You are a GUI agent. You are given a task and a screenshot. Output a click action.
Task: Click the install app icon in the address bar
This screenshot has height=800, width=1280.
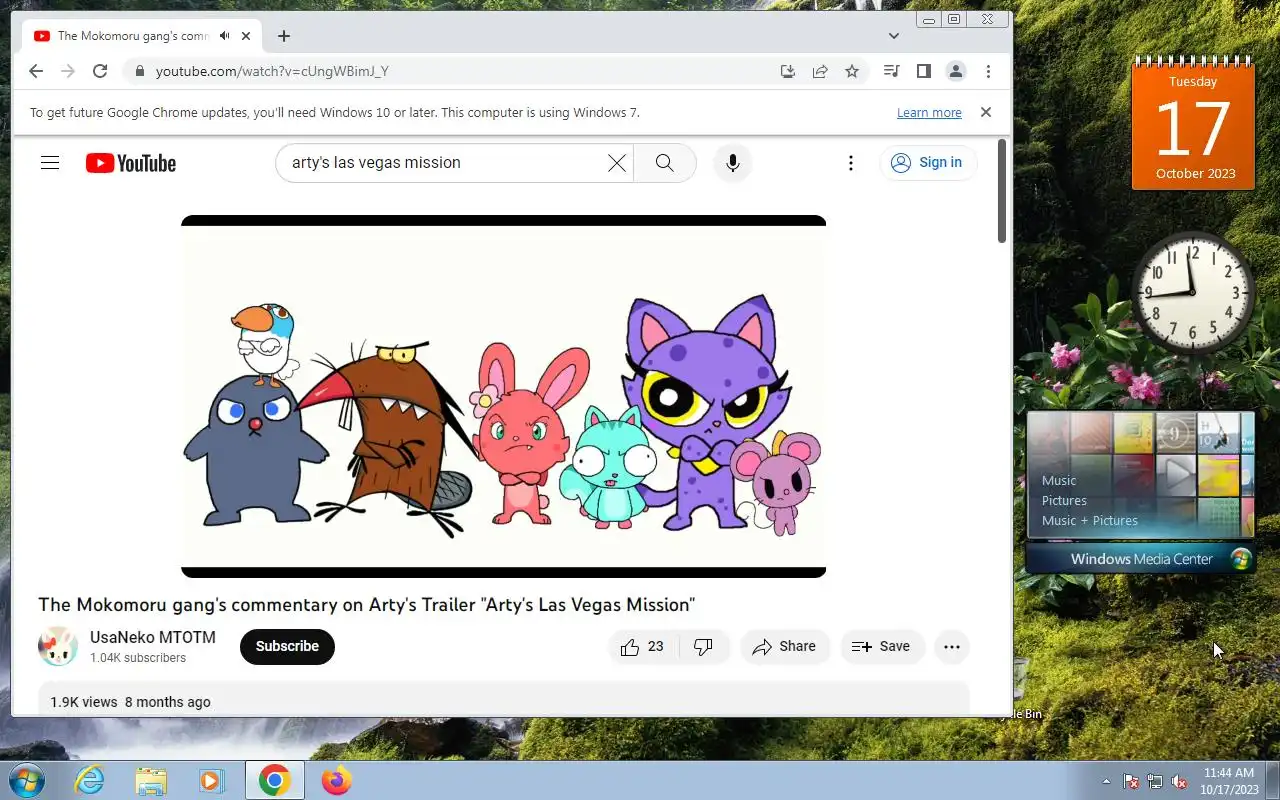point(788,71)
